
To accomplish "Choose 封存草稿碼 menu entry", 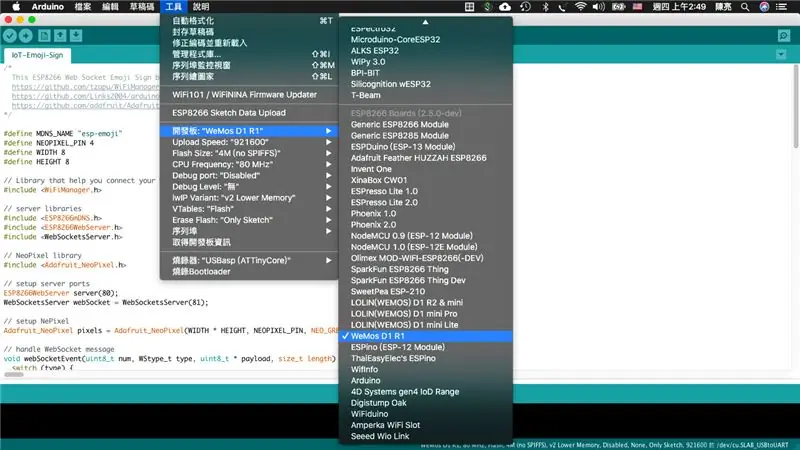I will pos(249,32).
